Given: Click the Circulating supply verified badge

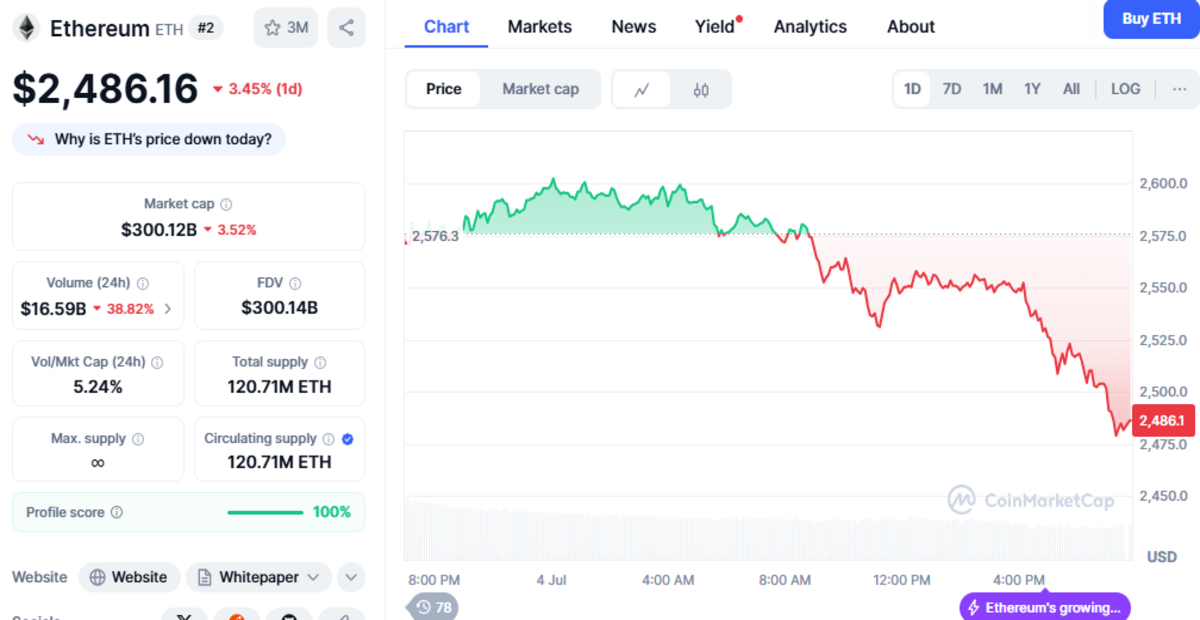Looking at the screenshot, I should (x=347, y=439).
